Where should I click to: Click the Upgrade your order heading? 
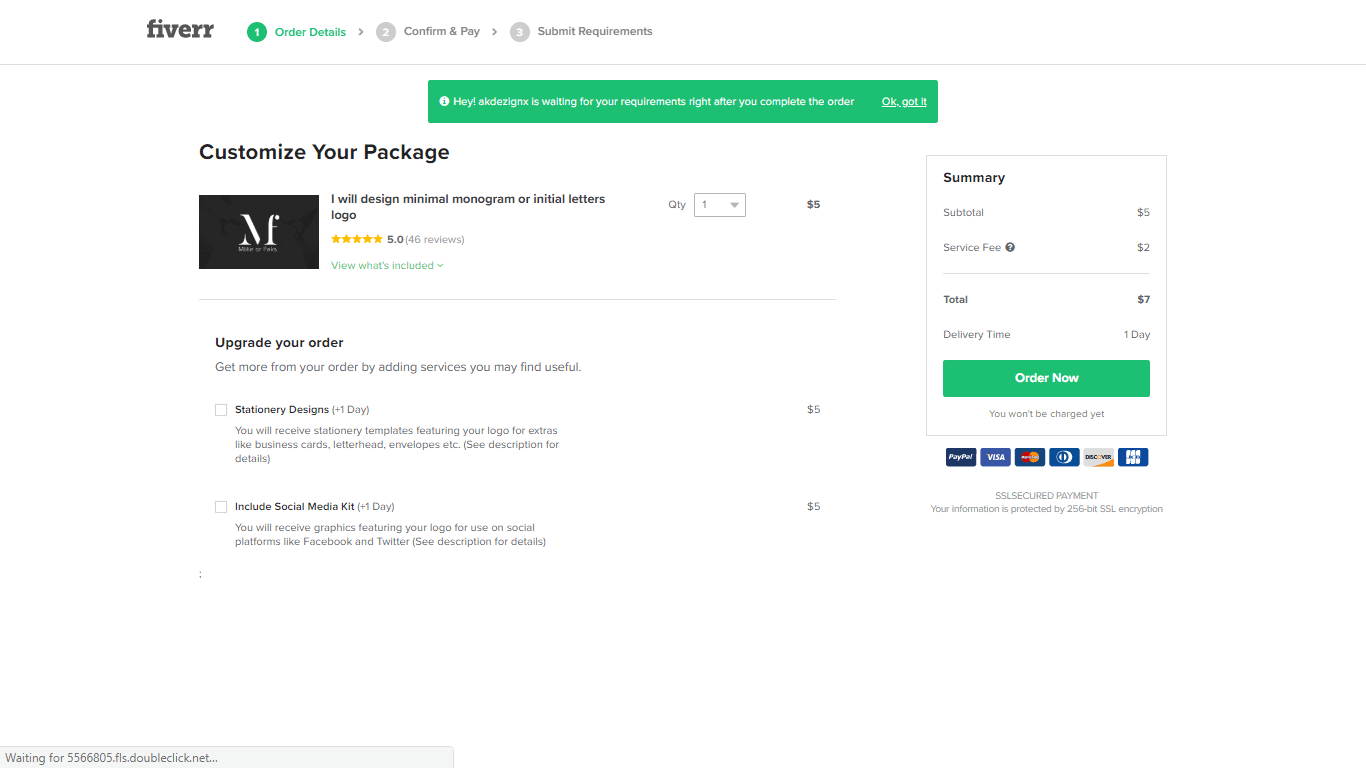pos(279,342)
